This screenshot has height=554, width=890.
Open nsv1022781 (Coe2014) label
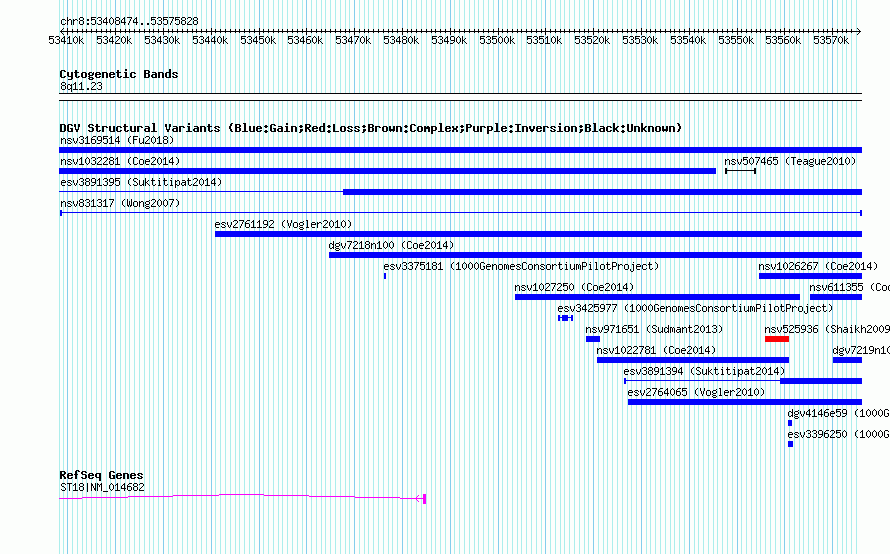pos(656,350)
